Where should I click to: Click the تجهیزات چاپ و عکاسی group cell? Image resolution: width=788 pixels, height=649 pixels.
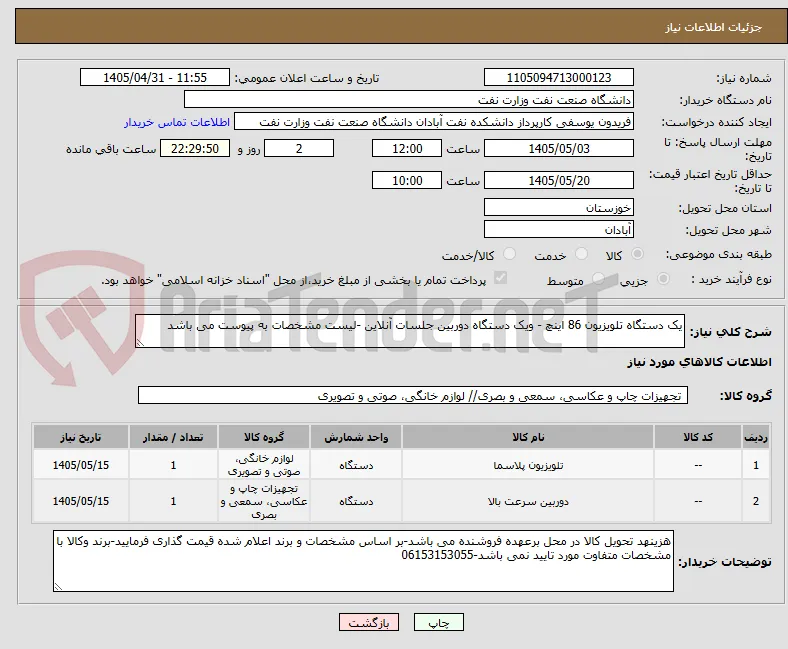[264, 501]
